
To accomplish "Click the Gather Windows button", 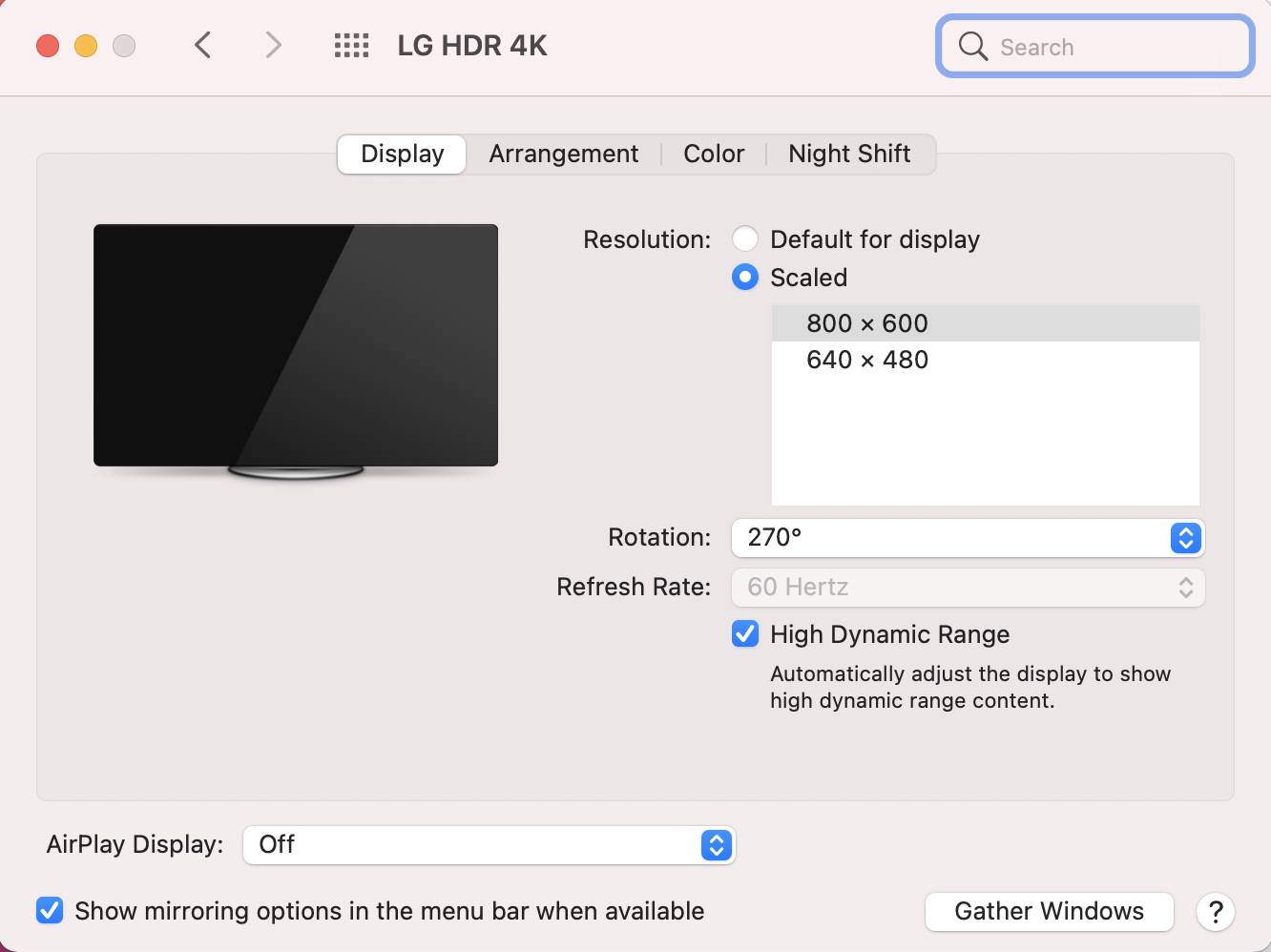I will [1049, 912].
